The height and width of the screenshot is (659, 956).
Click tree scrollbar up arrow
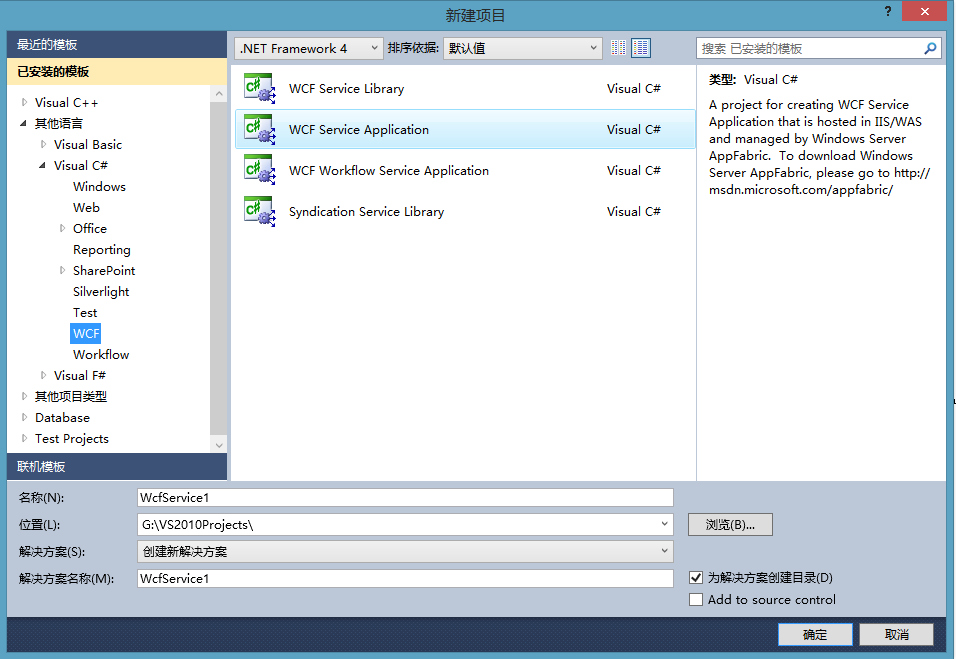click(219, 93)
